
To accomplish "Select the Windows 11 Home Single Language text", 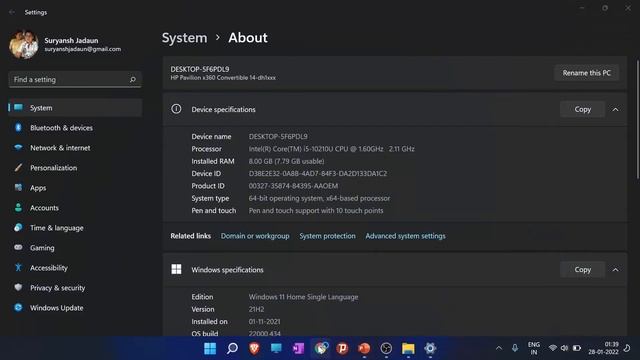I will [x=303, y=297].
